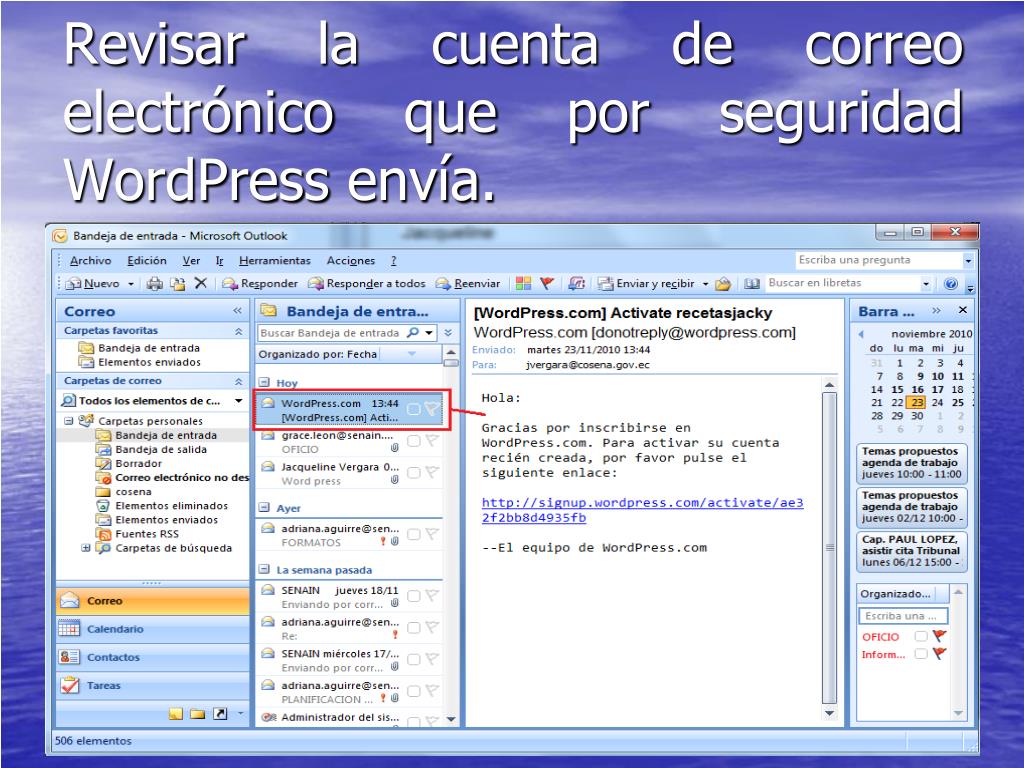This screenshot has height=768, width=1024.
Task: Click the flag of the Inform... task
Action: coord(939,653)
